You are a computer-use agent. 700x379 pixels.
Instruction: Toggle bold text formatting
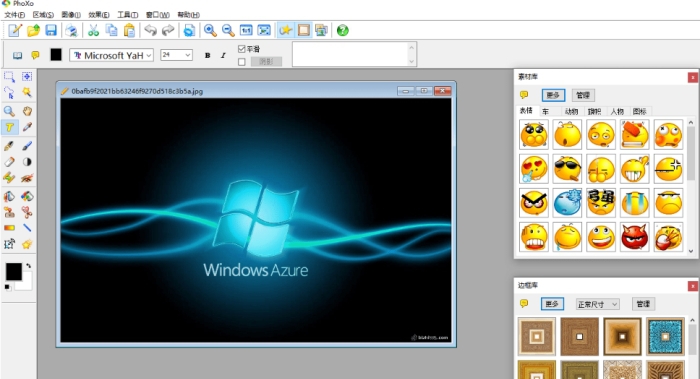208,55
